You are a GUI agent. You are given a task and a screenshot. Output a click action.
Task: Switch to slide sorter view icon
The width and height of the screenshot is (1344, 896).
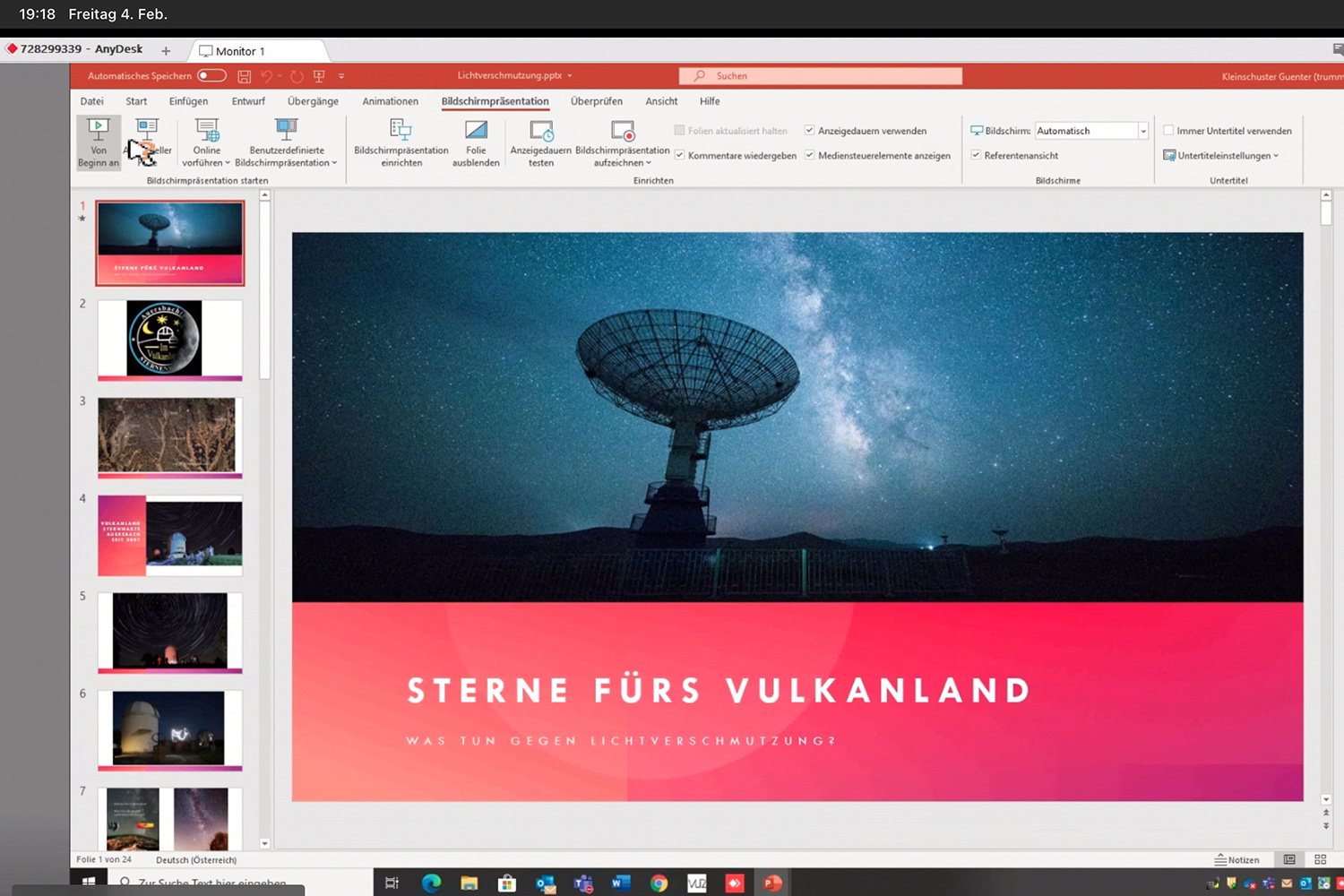1320,859
